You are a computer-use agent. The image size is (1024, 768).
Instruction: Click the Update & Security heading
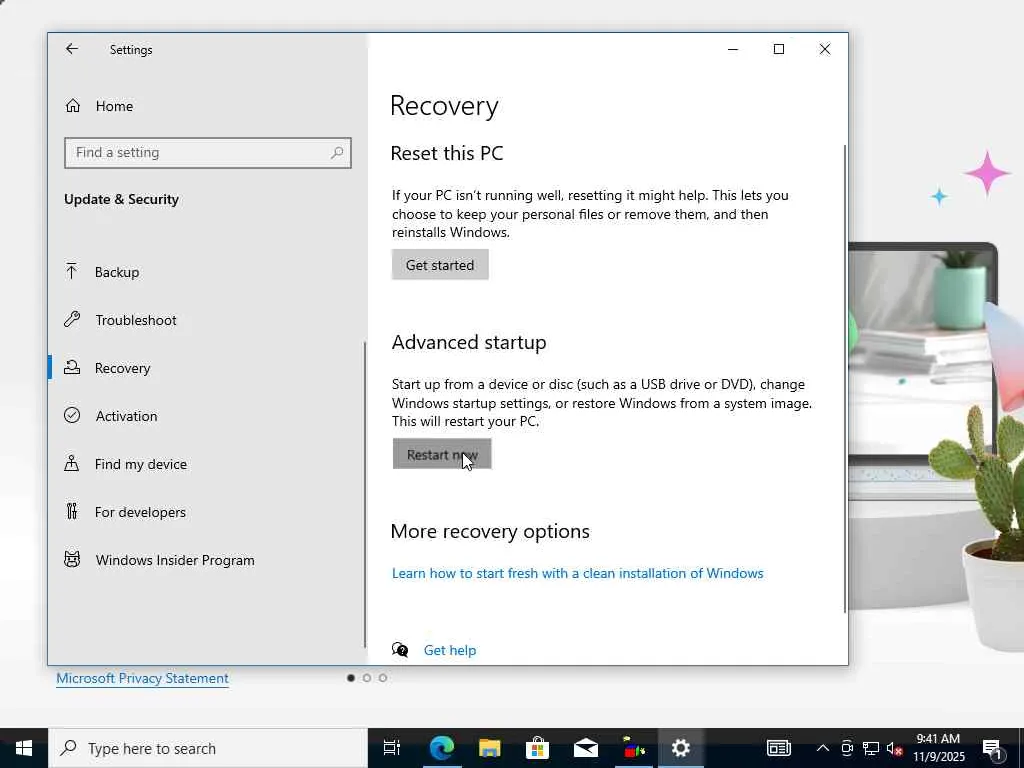coord(121,200)
